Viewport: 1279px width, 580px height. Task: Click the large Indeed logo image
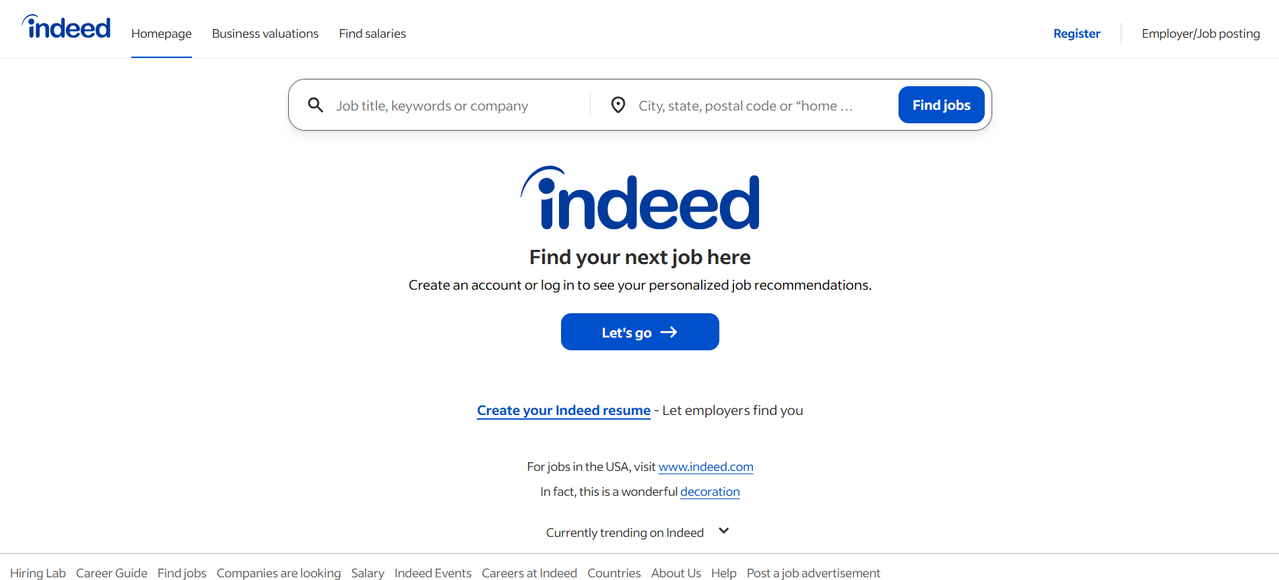point(640,198)
